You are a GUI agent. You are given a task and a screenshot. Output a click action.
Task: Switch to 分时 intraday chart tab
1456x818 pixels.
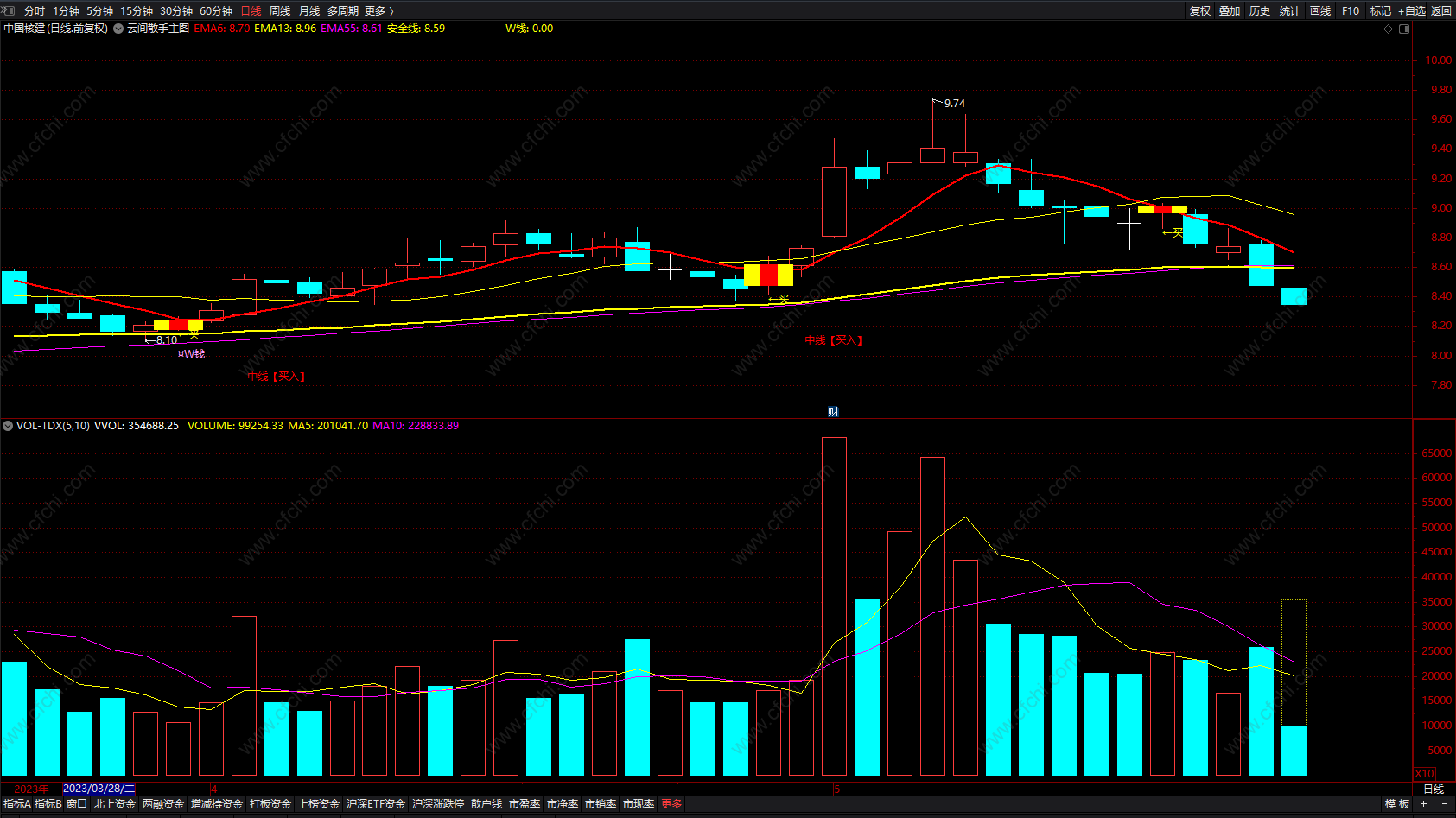[x=35, y=11]
